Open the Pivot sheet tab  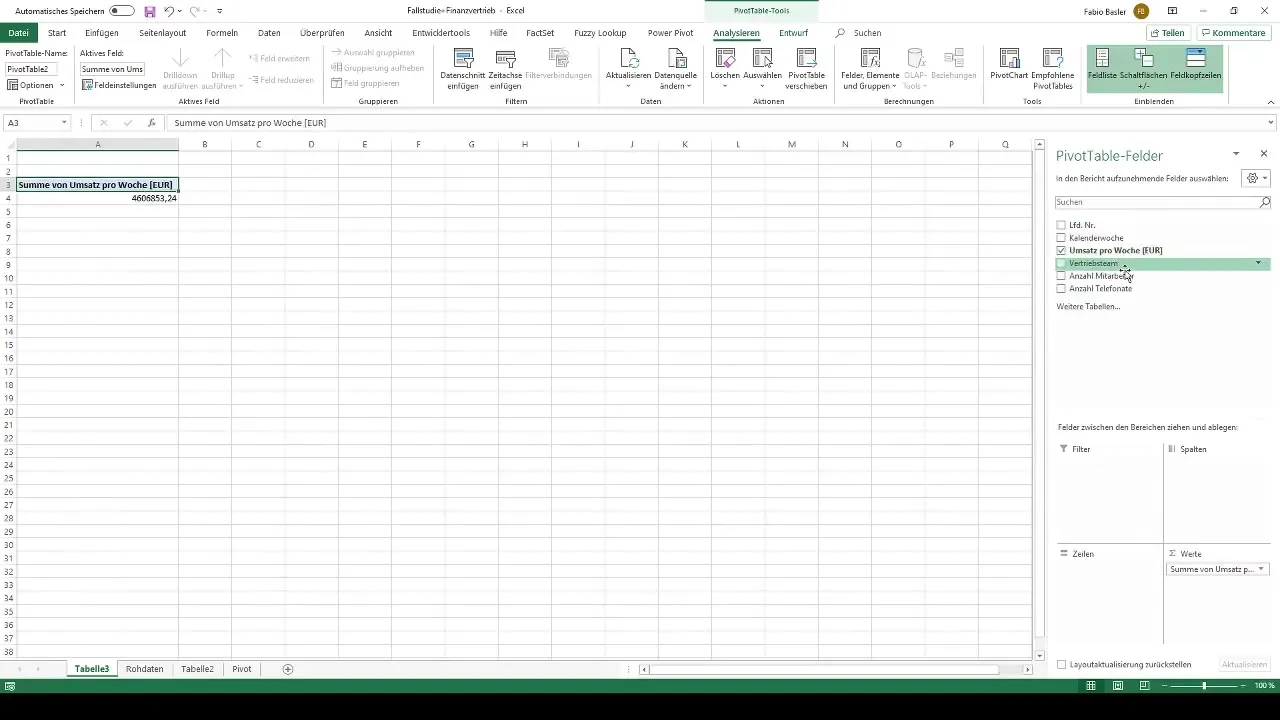(242, 669)
